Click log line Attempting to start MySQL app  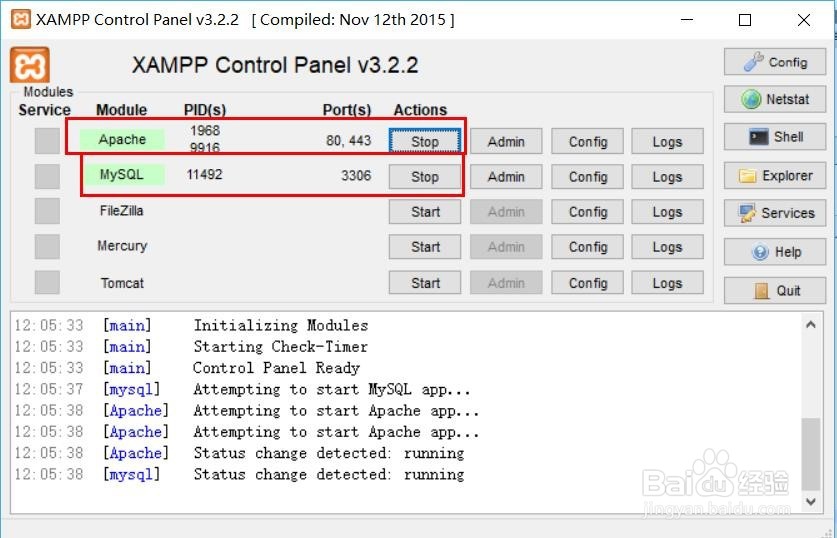[x=332, y=390]
